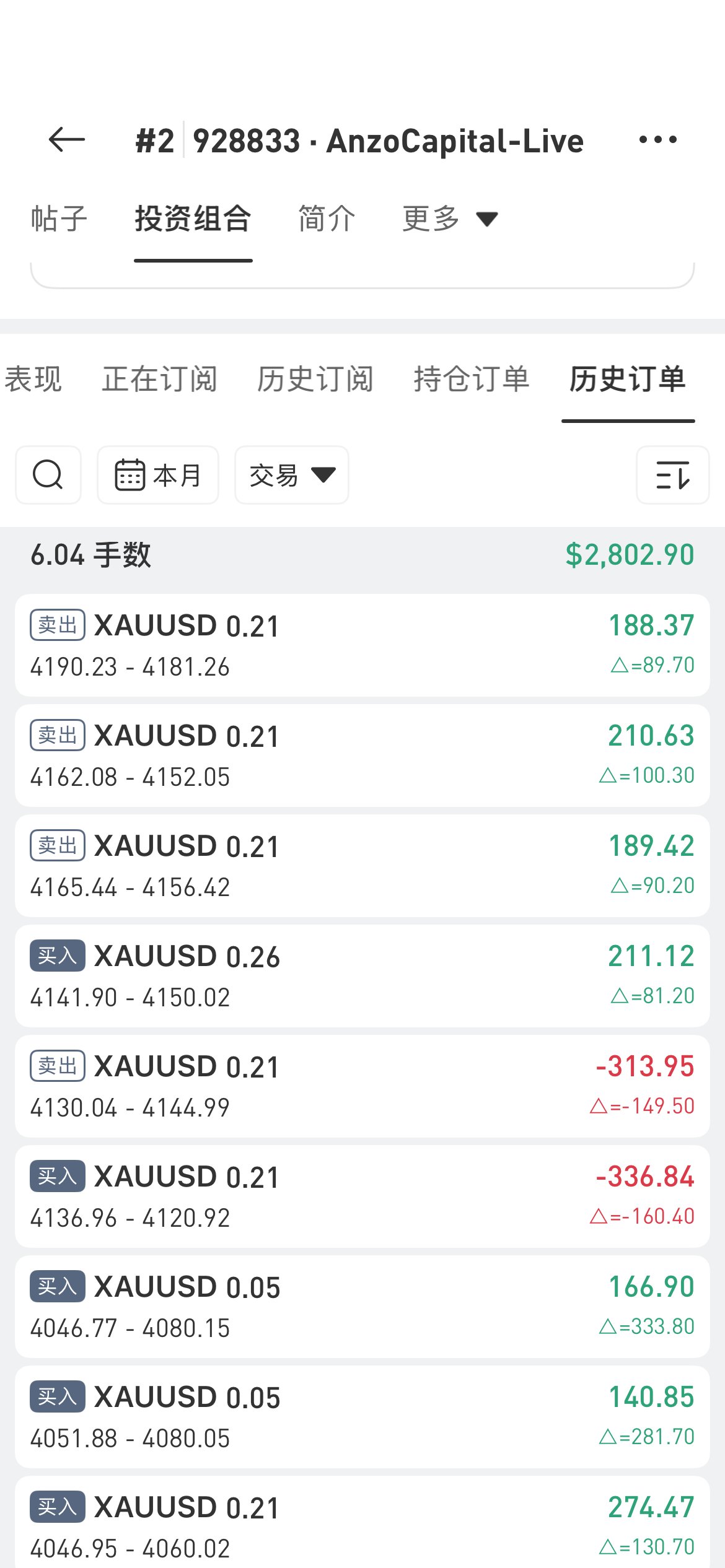This screenshot has height=1568, width=725.
Task: Open the 简介 tab
Action: coord(327,219)
